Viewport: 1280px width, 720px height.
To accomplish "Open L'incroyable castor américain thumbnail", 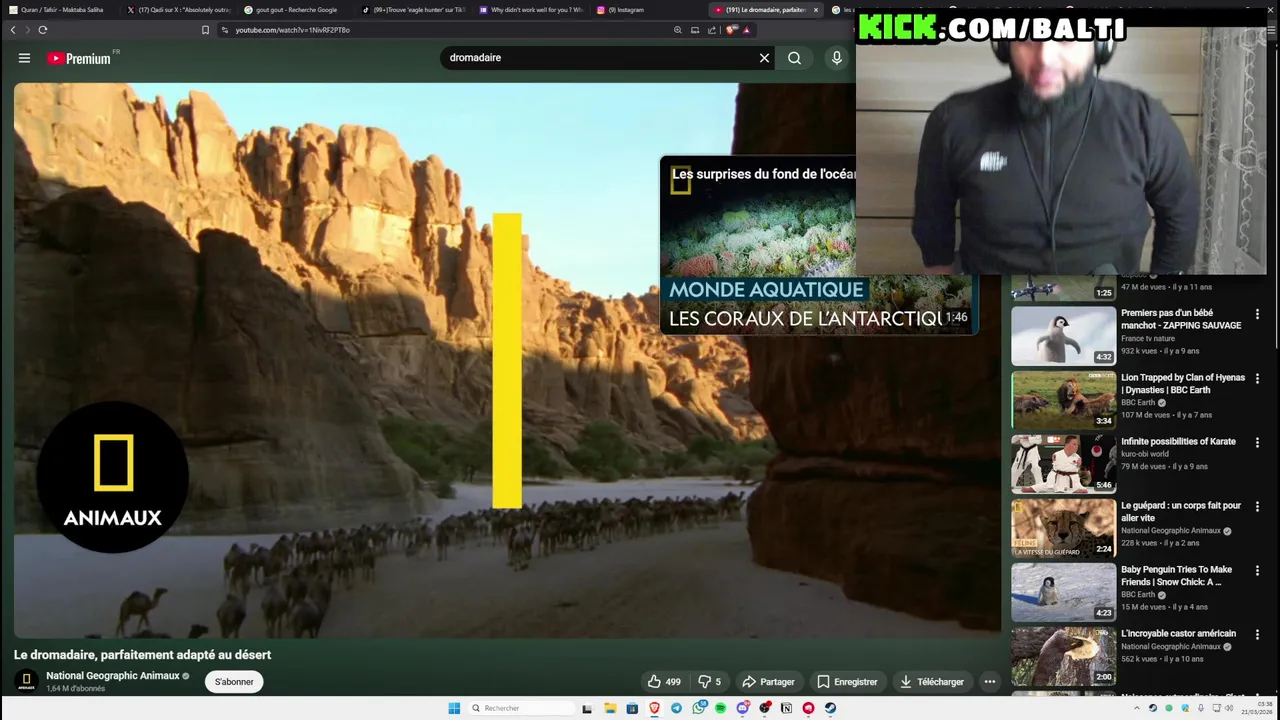I will click(x=1063, y=656).
